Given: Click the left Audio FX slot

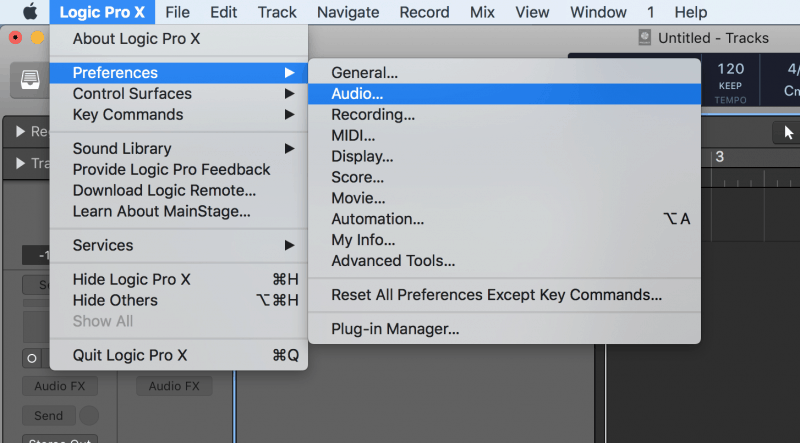Looking at the screenshot, I should [60, 386].
